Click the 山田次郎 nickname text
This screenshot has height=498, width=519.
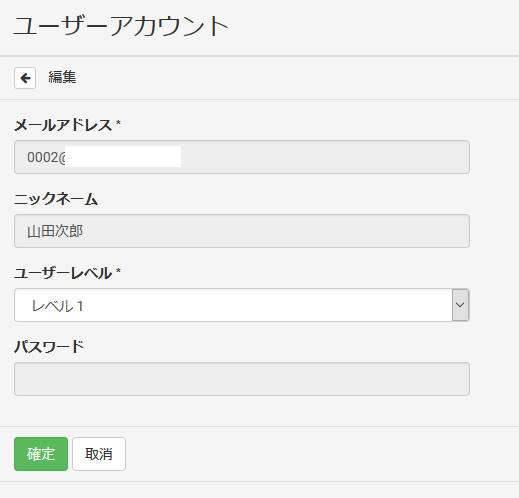[x=55, y=231]
